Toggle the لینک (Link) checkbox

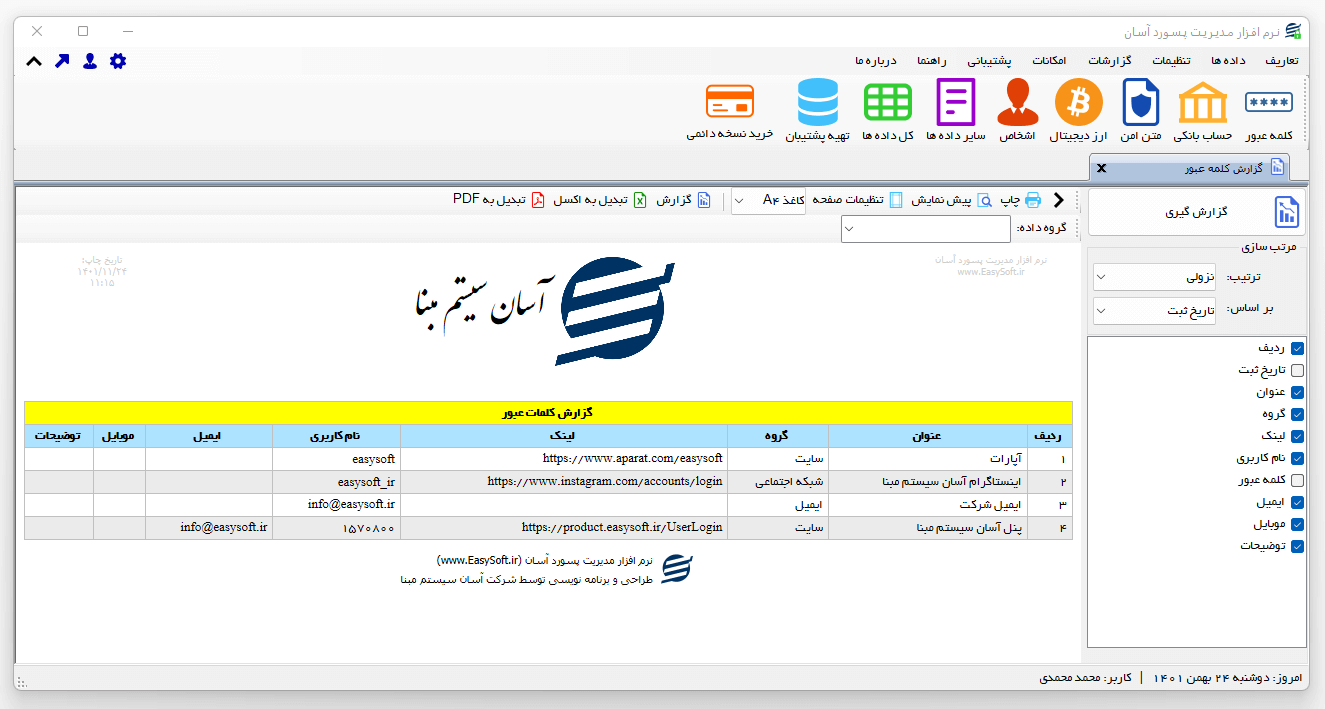point(1298,436)
